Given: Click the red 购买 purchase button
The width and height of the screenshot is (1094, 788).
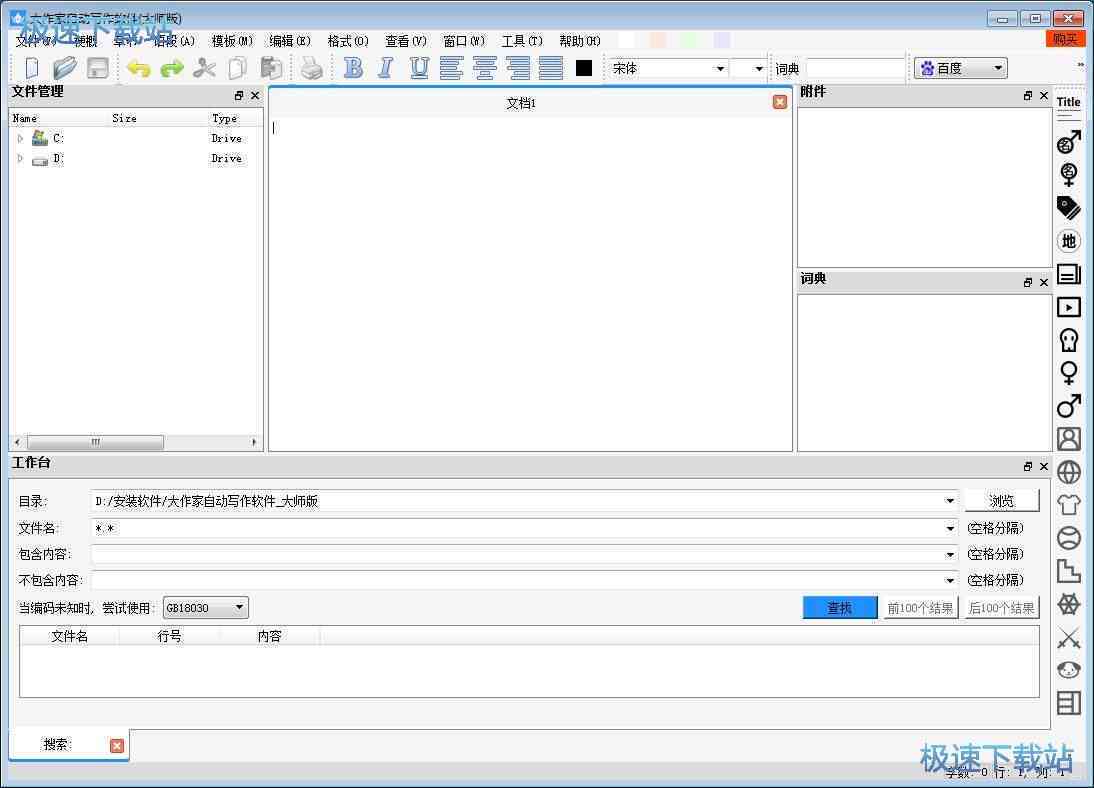Looking at the screenshot, I should click(x=1065, y=39).
